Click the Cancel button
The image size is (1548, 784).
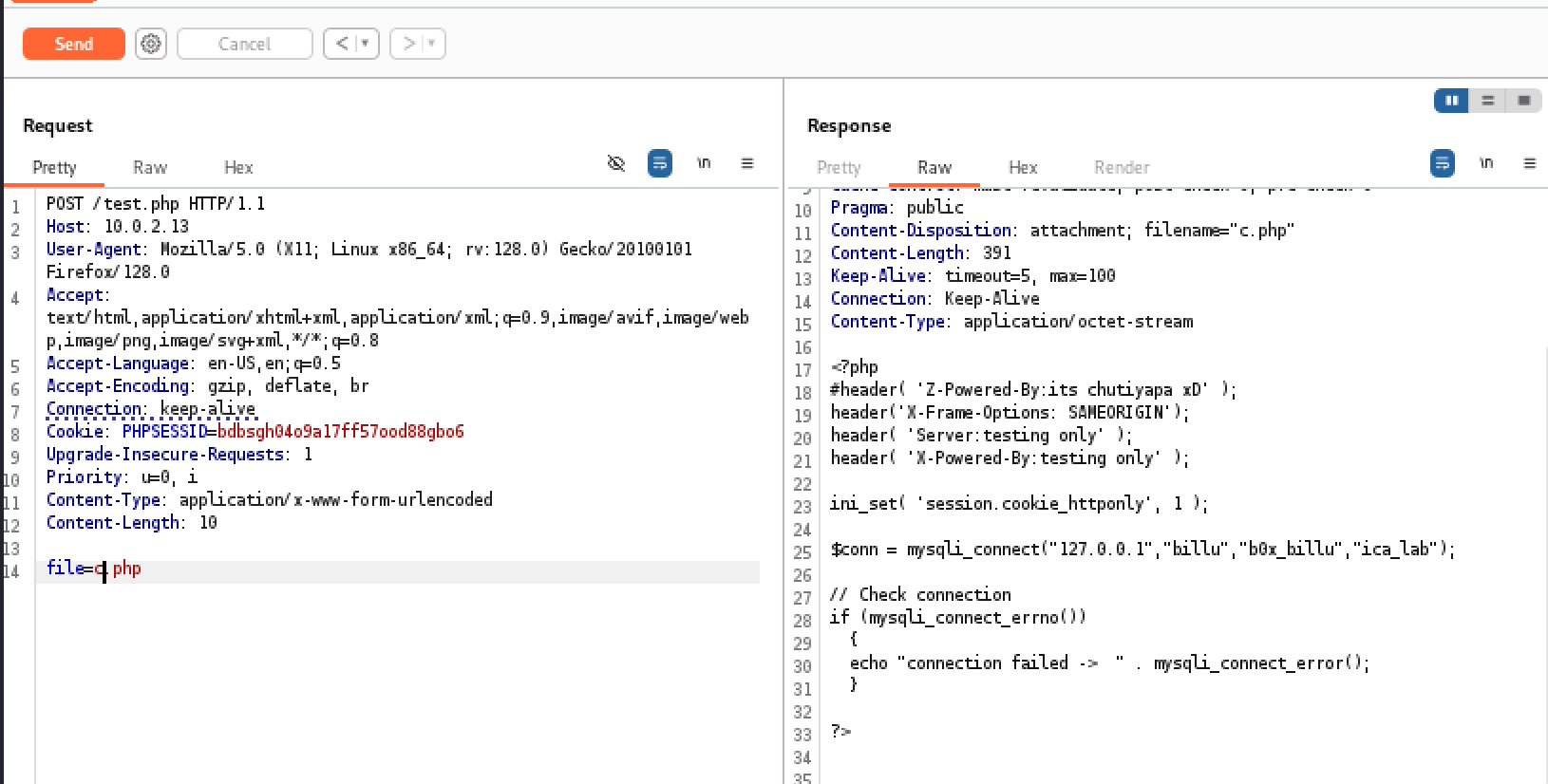[x=245, y=44]
